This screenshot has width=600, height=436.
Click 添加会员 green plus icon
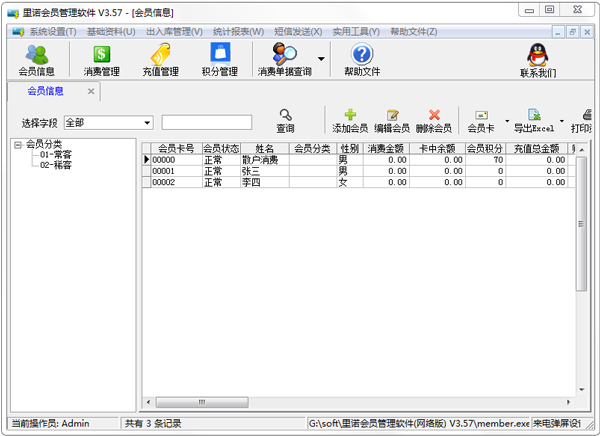[350, 115]
